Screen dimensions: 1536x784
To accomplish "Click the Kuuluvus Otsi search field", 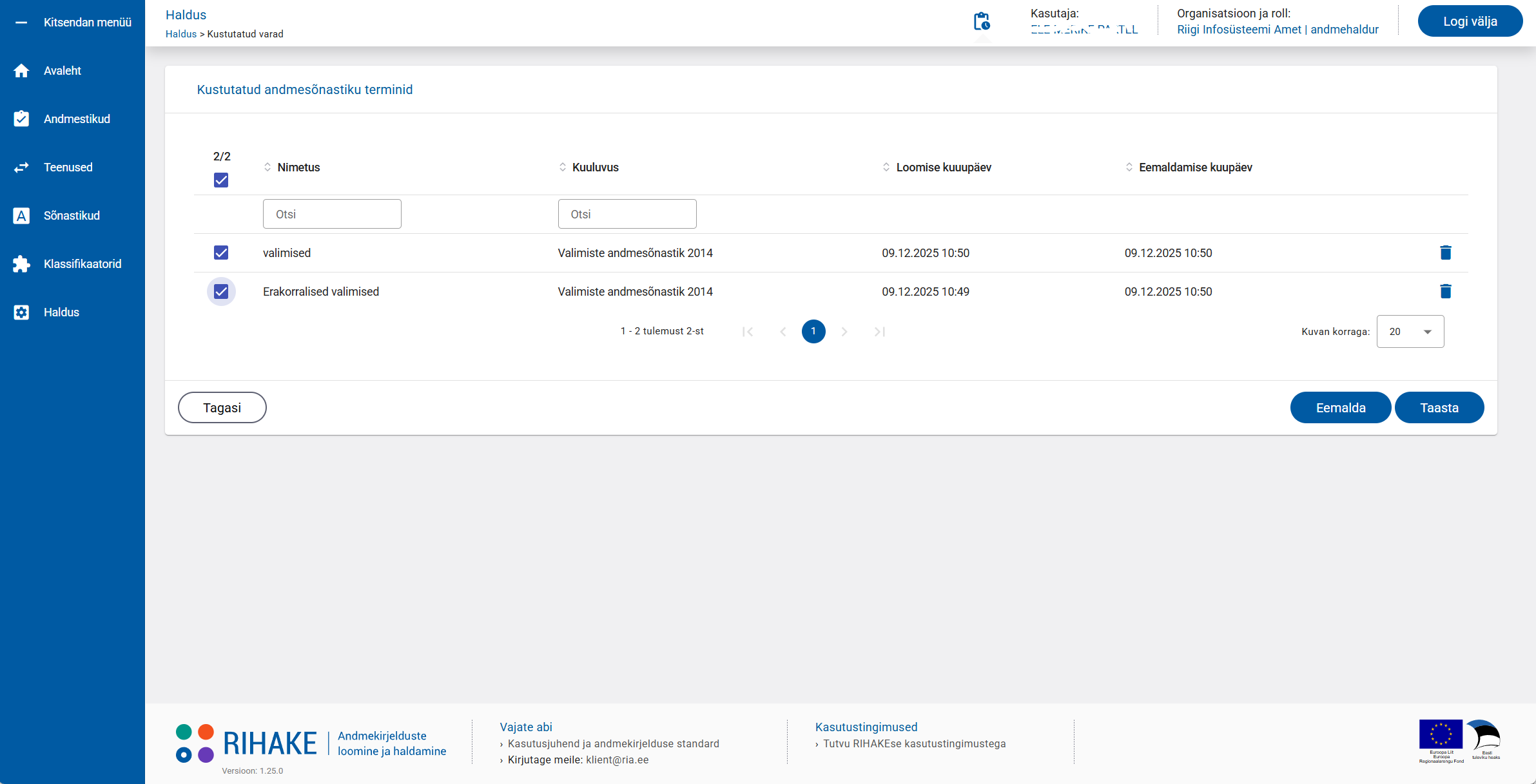I will pyautogui.click(x=627, y=214).
